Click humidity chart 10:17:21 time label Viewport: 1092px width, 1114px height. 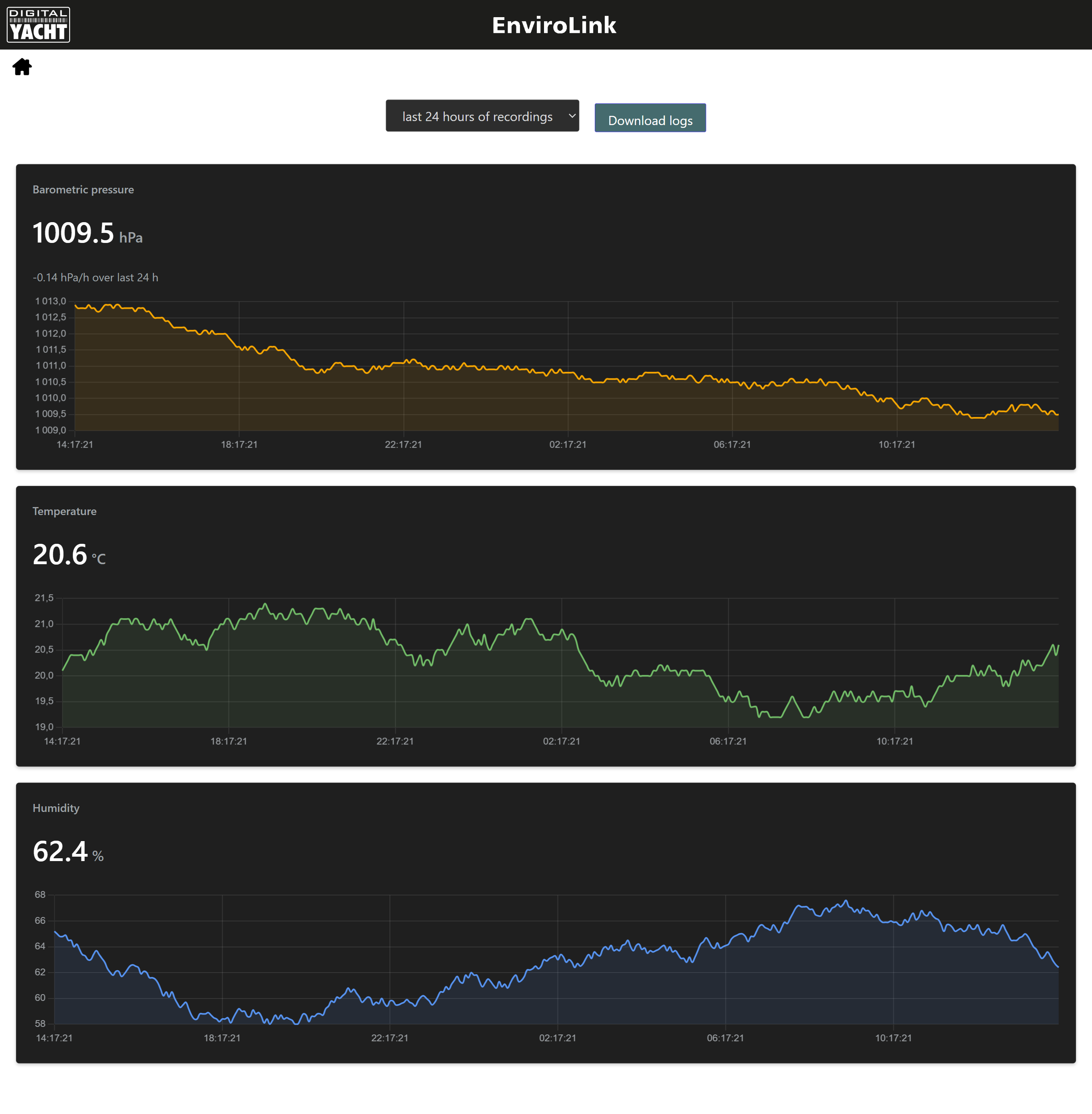pyautogui.click(x=893, y=1038)
